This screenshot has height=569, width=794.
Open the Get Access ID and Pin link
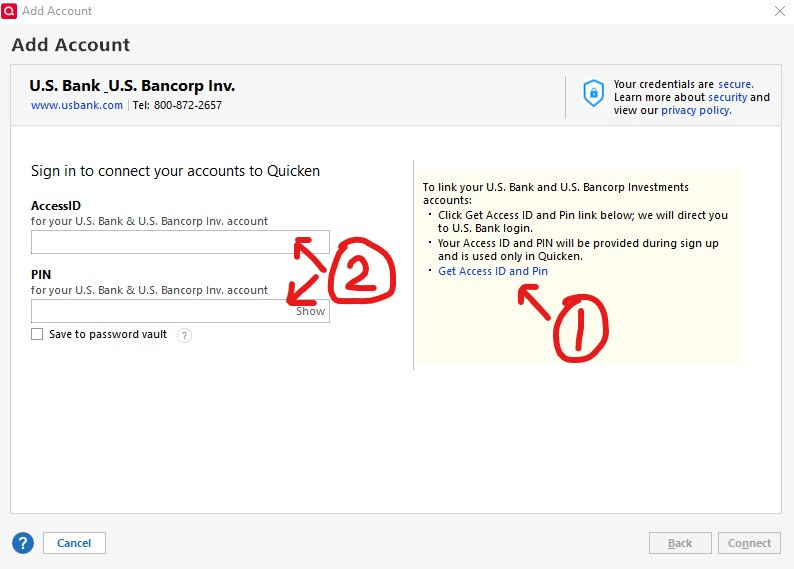(493, 271)
